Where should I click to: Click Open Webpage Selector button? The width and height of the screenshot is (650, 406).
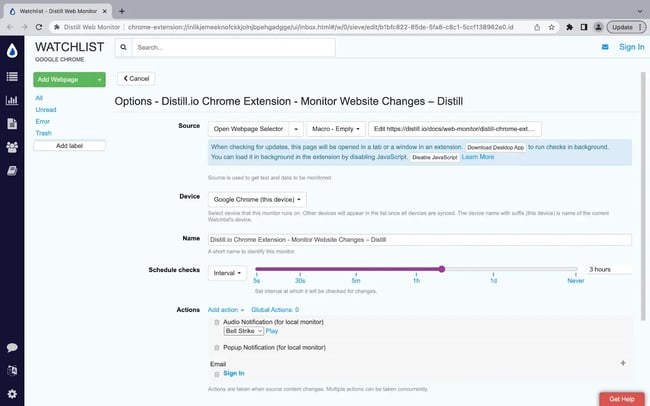tap(248, 129)
